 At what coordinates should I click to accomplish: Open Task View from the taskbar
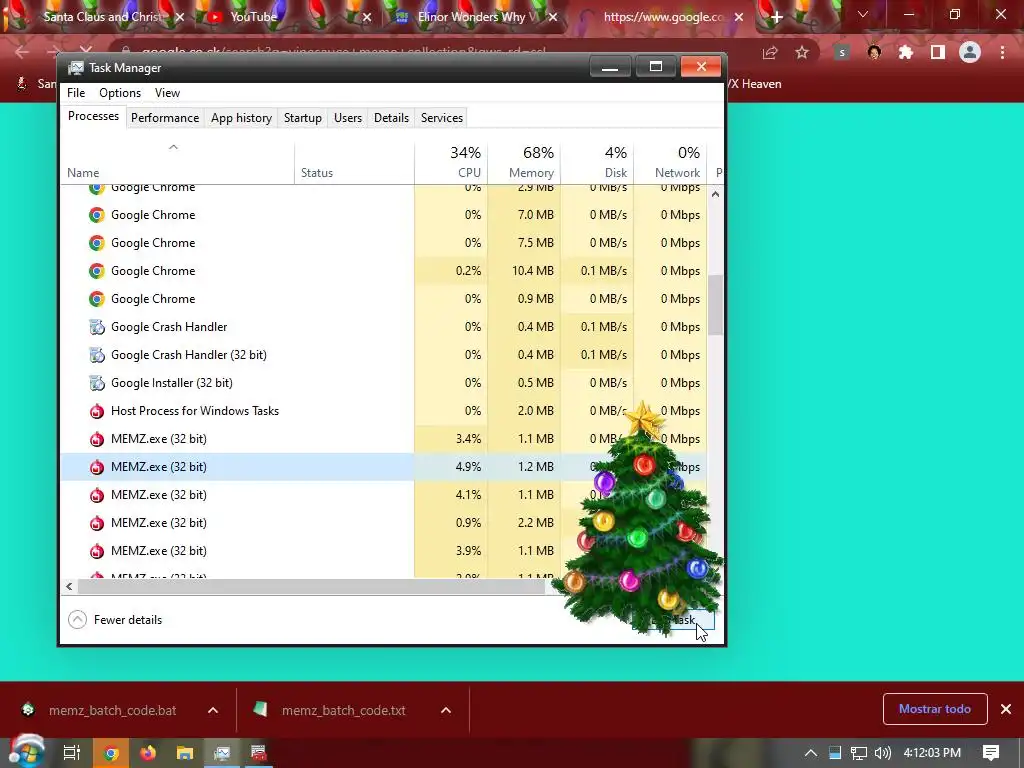click(72, 753)
